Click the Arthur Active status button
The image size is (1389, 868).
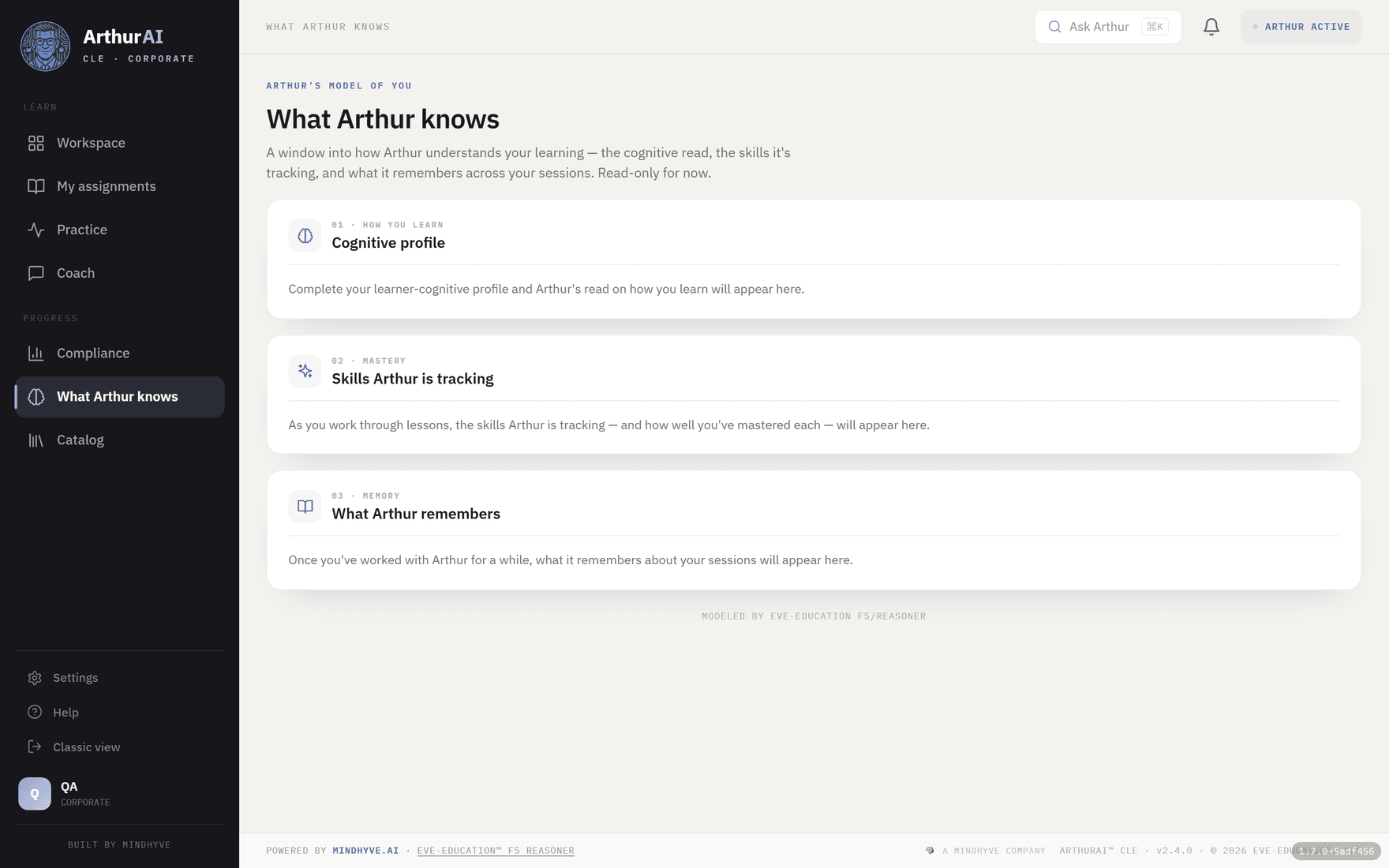(x=1301, y=27)
